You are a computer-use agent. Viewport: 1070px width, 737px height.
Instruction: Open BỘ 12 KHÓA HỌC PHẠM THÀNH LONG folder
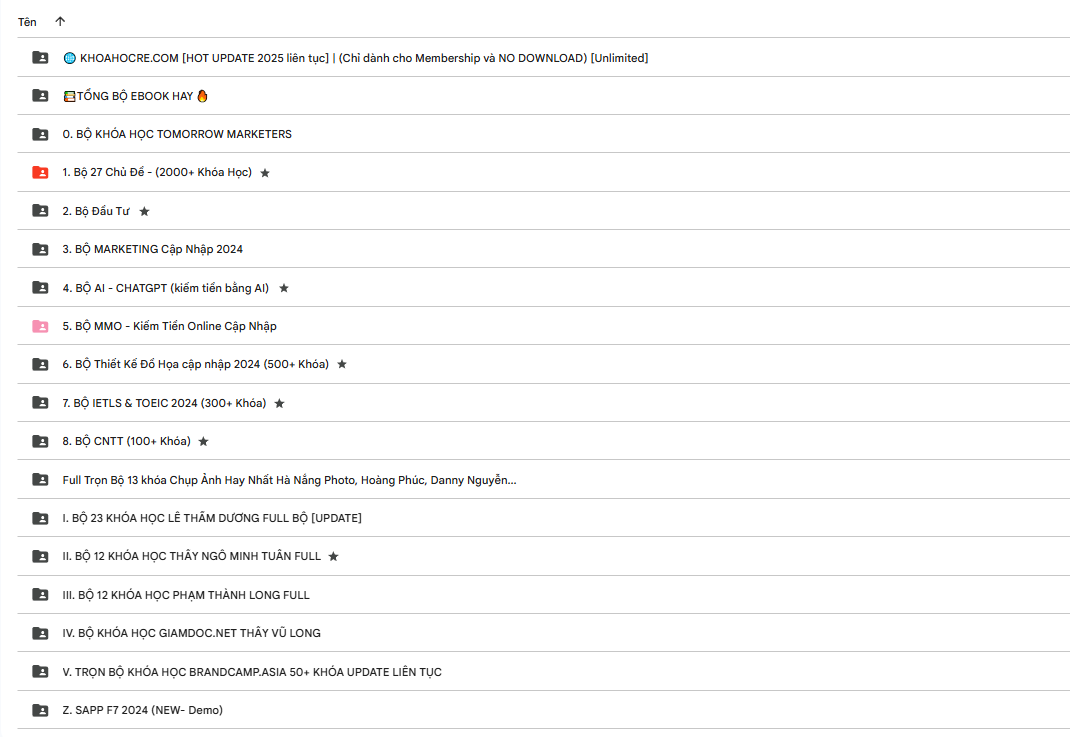185,595
